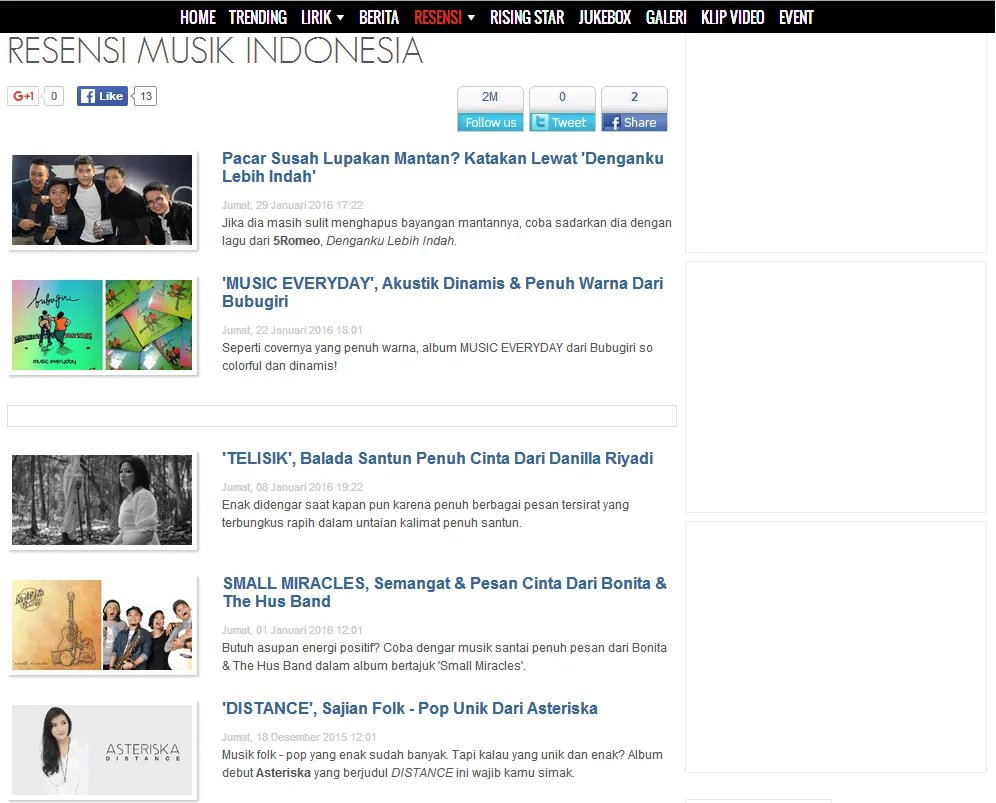Navigate to RISING STAR page
Screen dimensions: 996x803
(x=526, y=17)
